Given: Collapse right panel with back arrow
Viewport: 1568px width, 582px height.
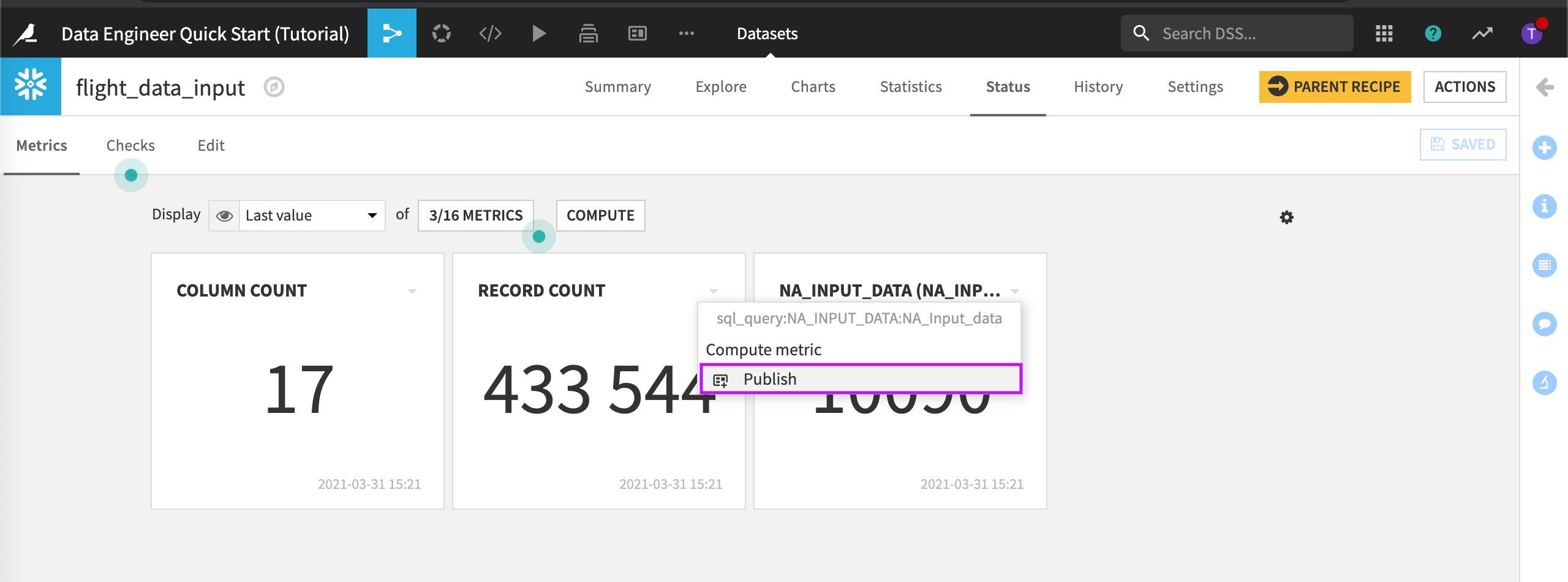Looking at the screenshot, I should [x=1544, y=87].
